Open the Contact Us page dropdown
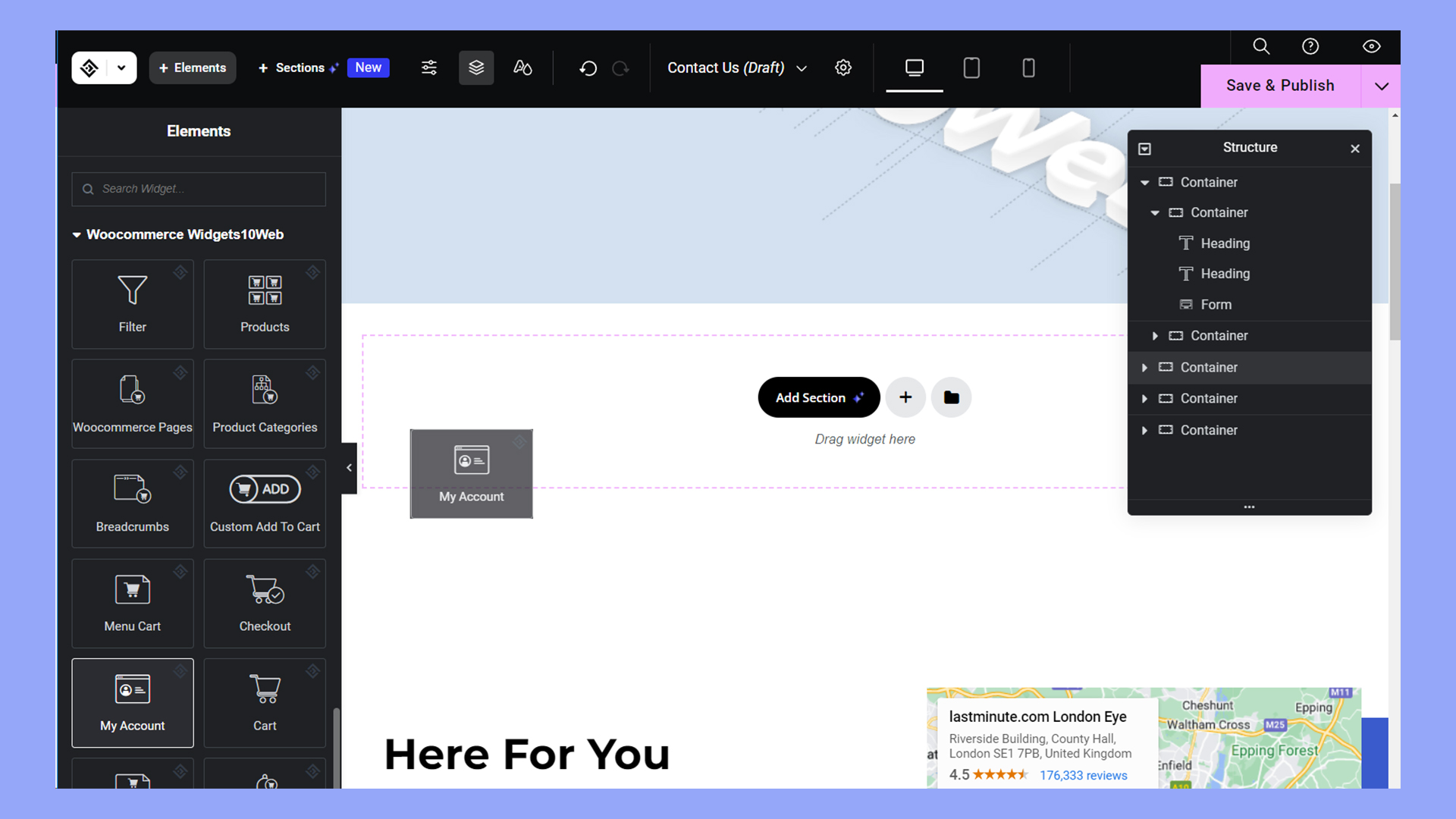1456x819 pixels. 802,68
